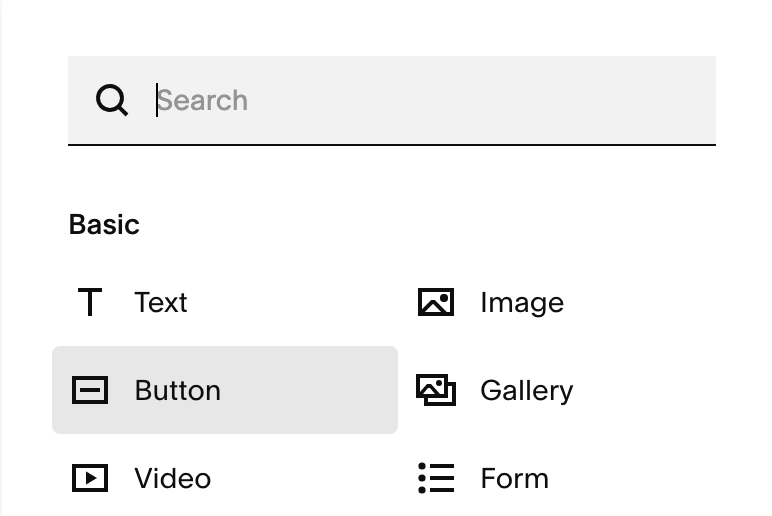The width and height of the screenshot is (772, 516).
Task: Select the Text block label
Action: (161, 302)
